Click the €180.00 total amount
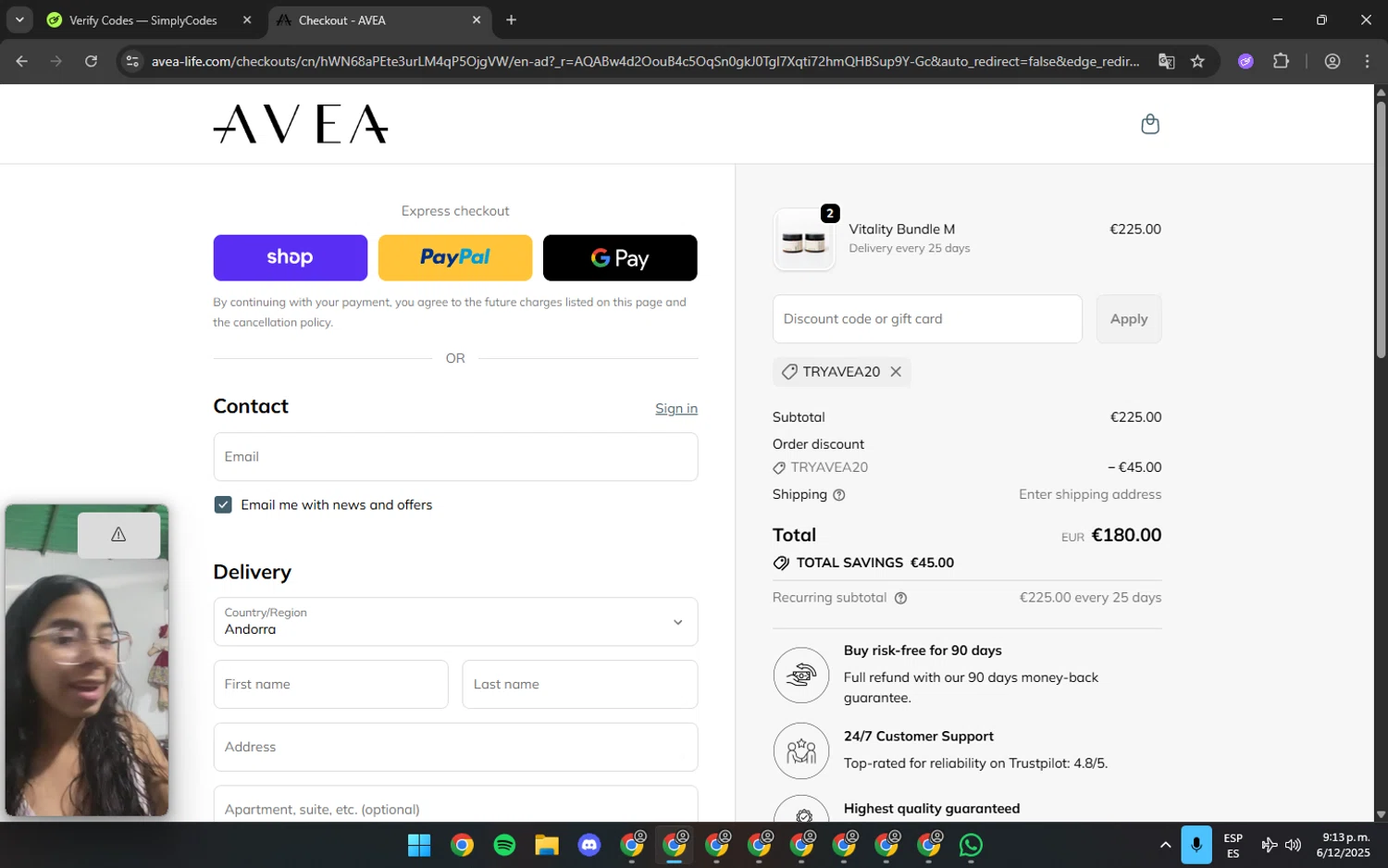This screenshot has height=868, width=1388. click(1126, 535)
